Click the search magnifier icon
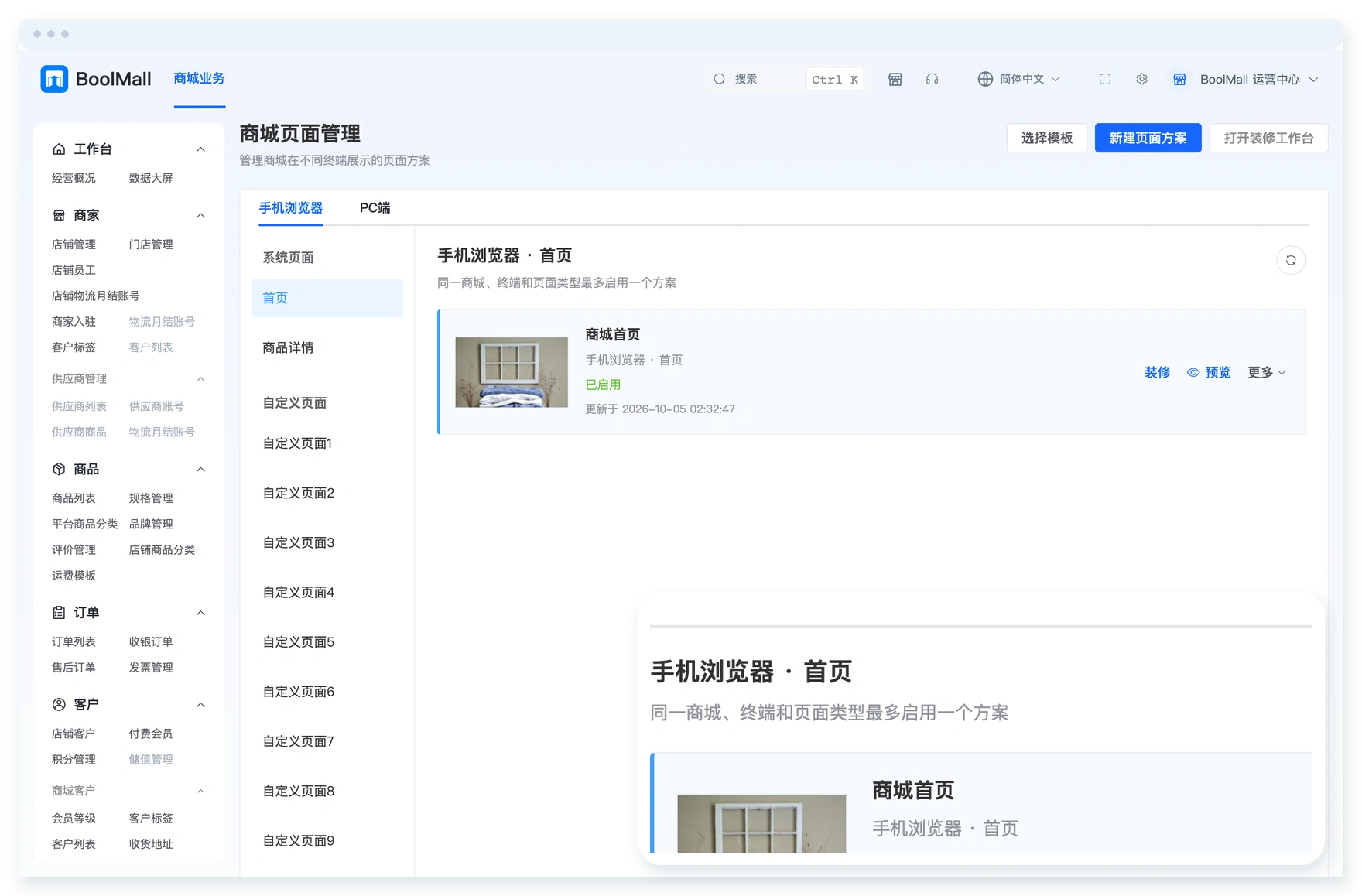 (720, 79)
